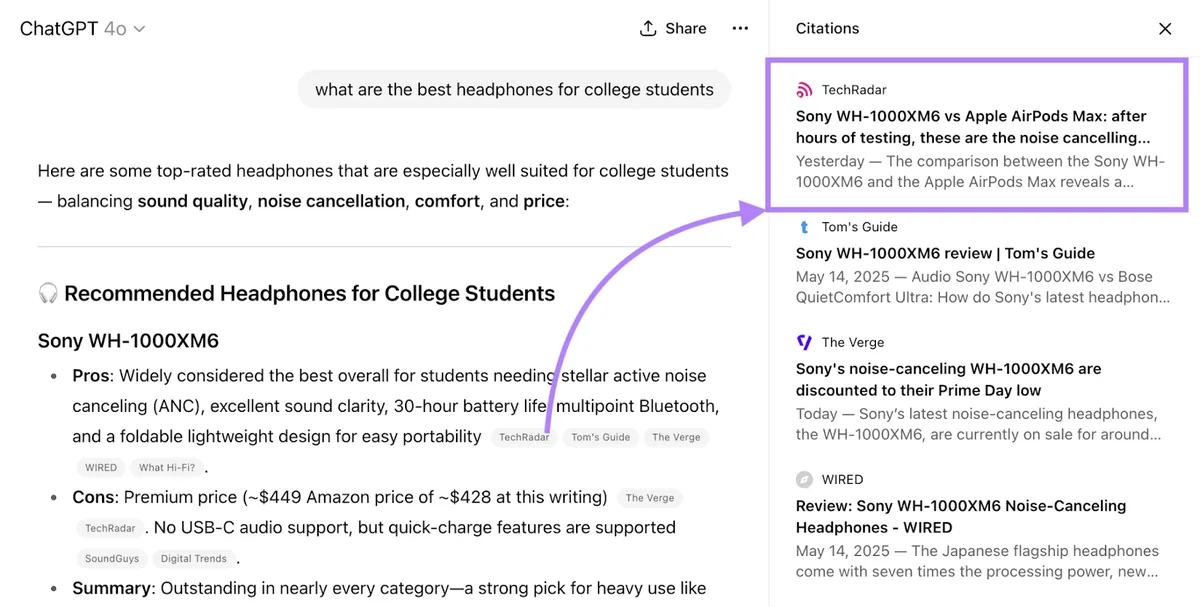Click the "Yesterday" snippet under the TechRadar citation

tap(981, 172)
